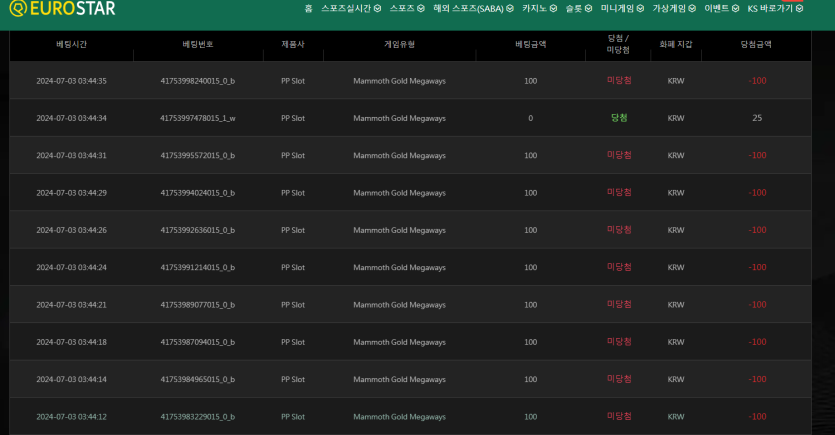Click the 베팅번호 column header
Image resolution: width=835 pixels, height=435 pixels.
[198, 44]
